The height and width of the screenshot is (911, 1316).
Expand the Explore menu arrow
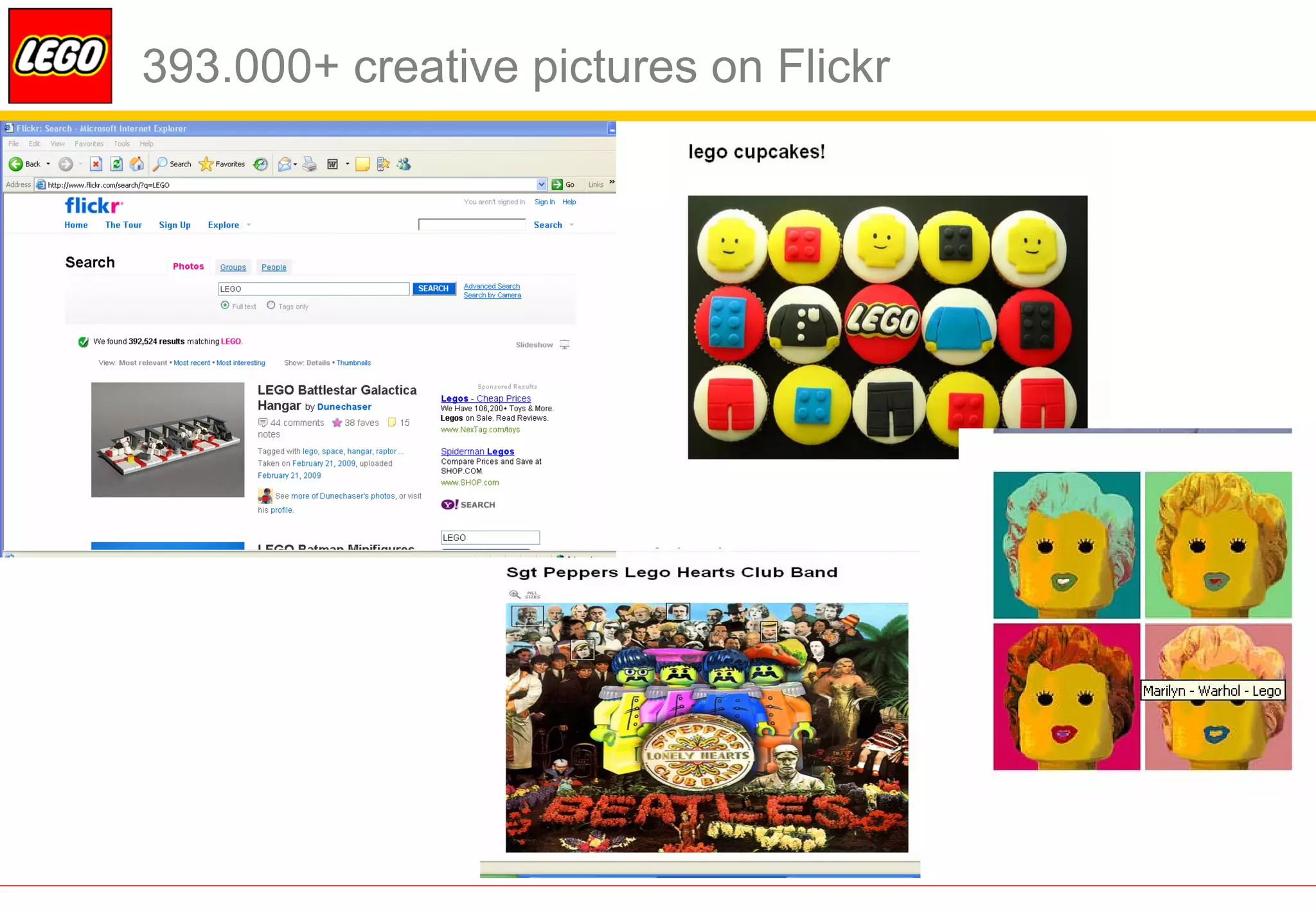pos(249,225)
